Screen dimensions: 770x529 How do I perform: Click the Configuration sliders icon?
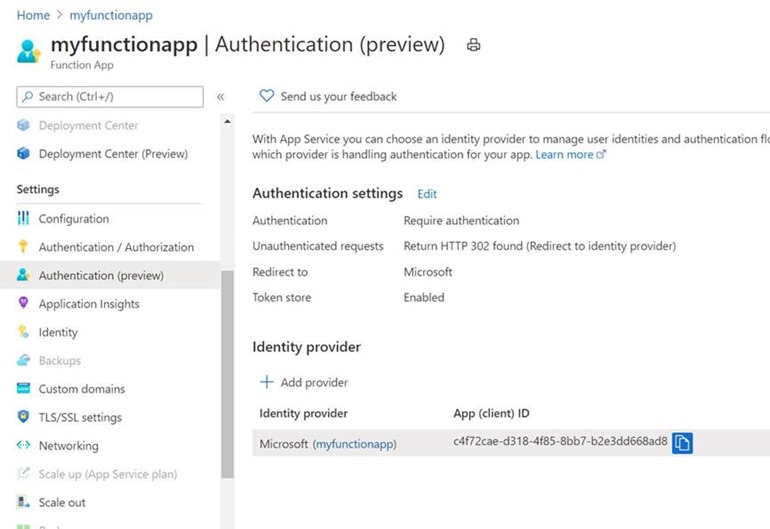pyautogui.click(x=23, y=218)
